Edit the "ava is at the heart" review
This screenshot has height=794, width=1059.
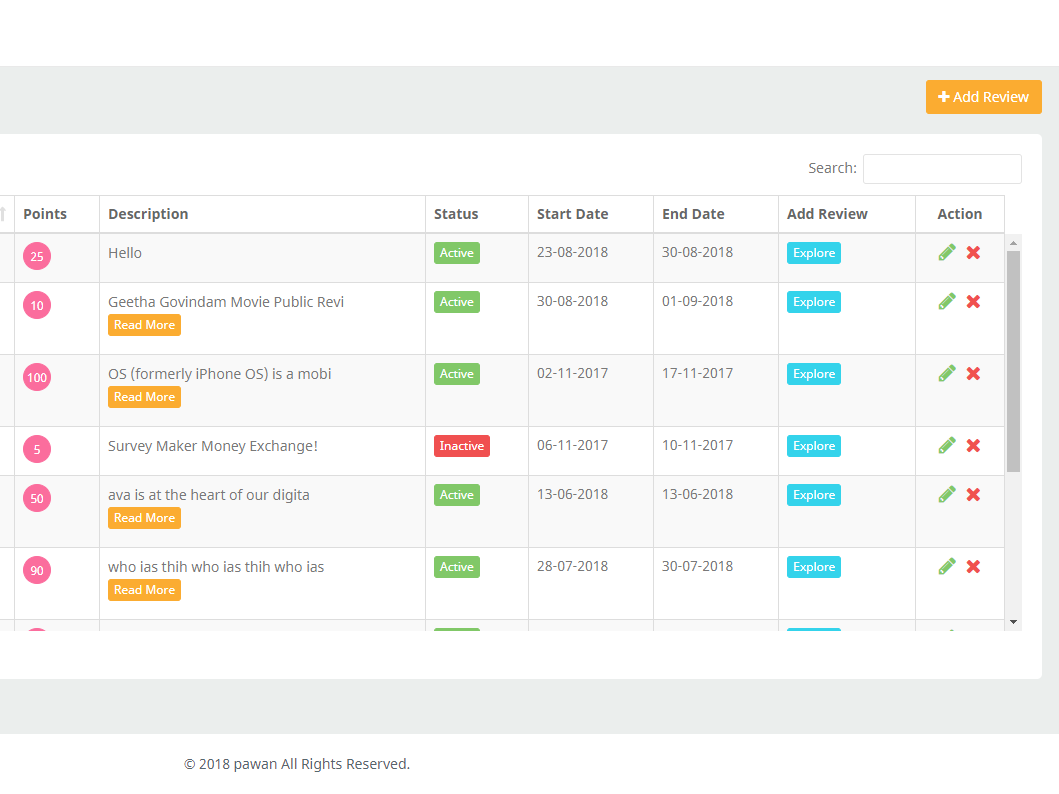[946, 494]
